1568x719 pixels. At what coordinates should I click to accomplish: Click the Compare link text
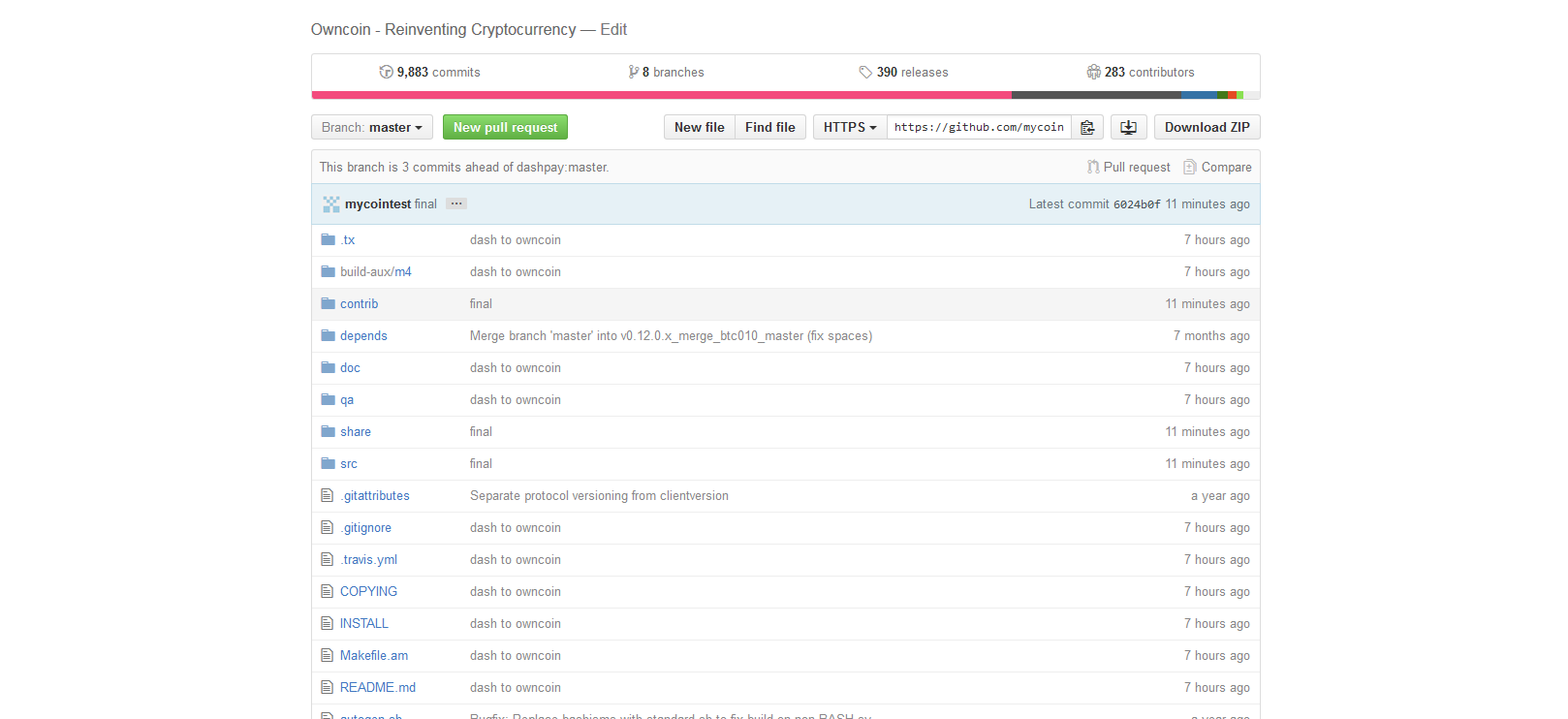pyautogui.click(x=1227, y=167)
